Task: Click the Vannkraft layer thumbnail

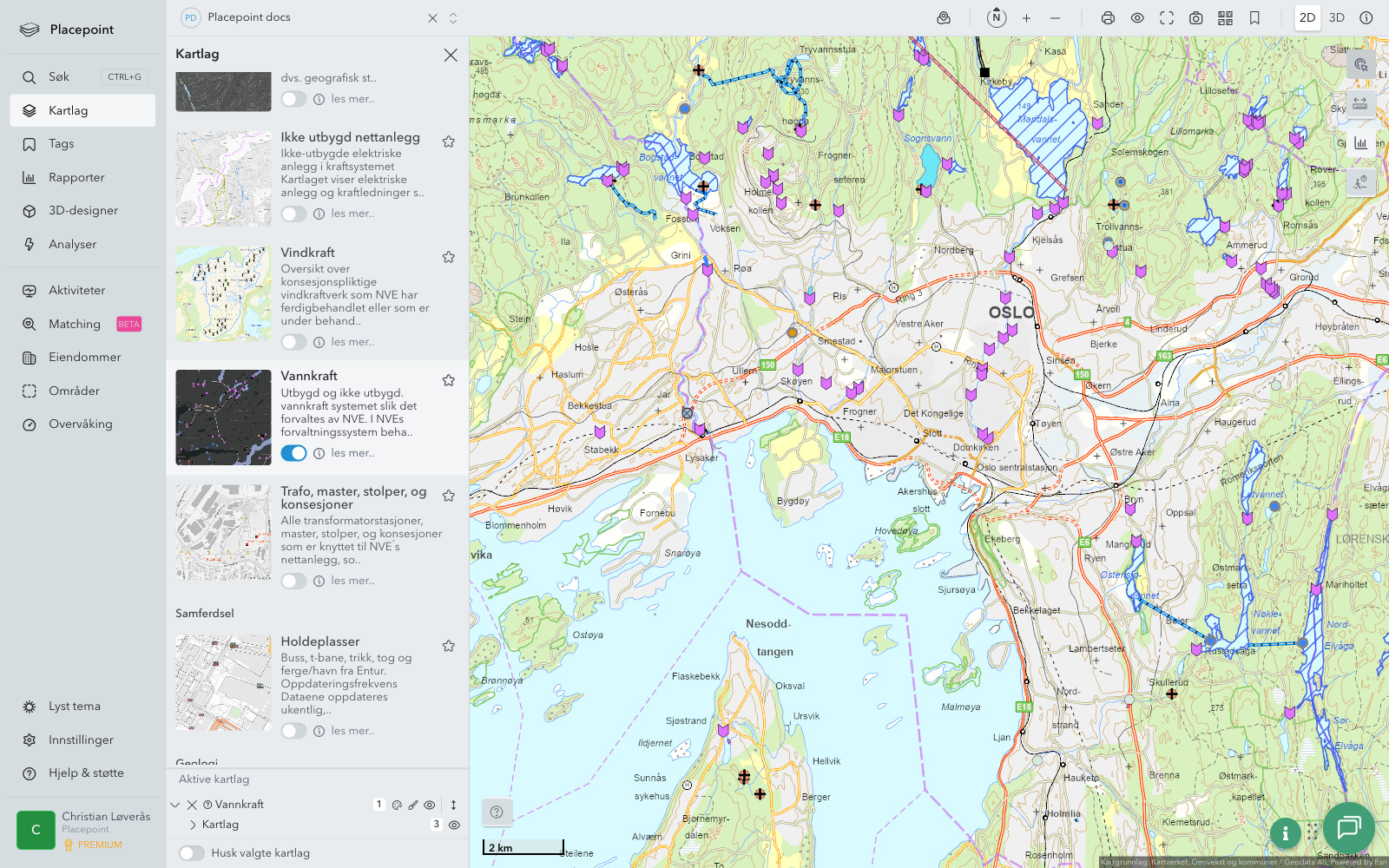Action: [x=223, y=418]
